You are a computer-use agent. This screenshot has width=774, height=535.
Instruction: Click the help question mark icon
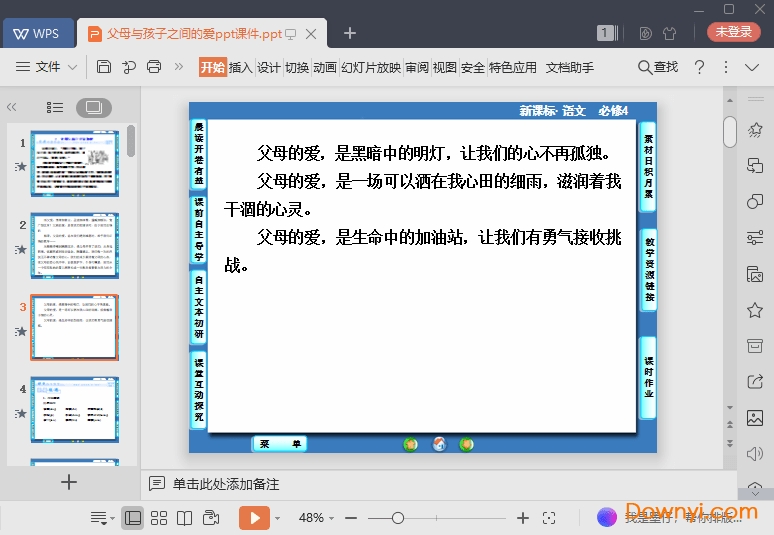pos(699,67)
